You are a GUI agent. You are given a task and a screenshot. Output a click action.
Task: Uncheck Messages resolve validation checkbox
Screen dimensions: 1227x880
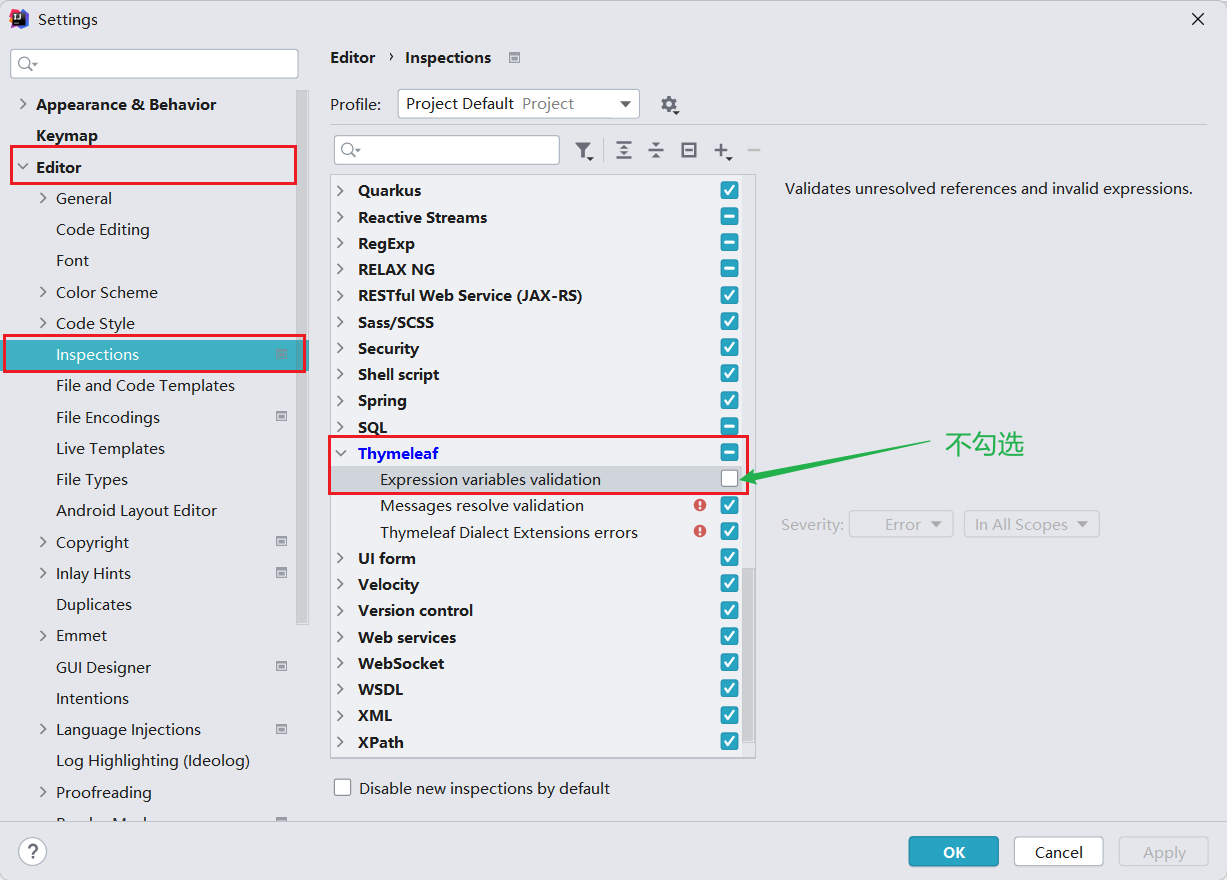click(729, 505)
